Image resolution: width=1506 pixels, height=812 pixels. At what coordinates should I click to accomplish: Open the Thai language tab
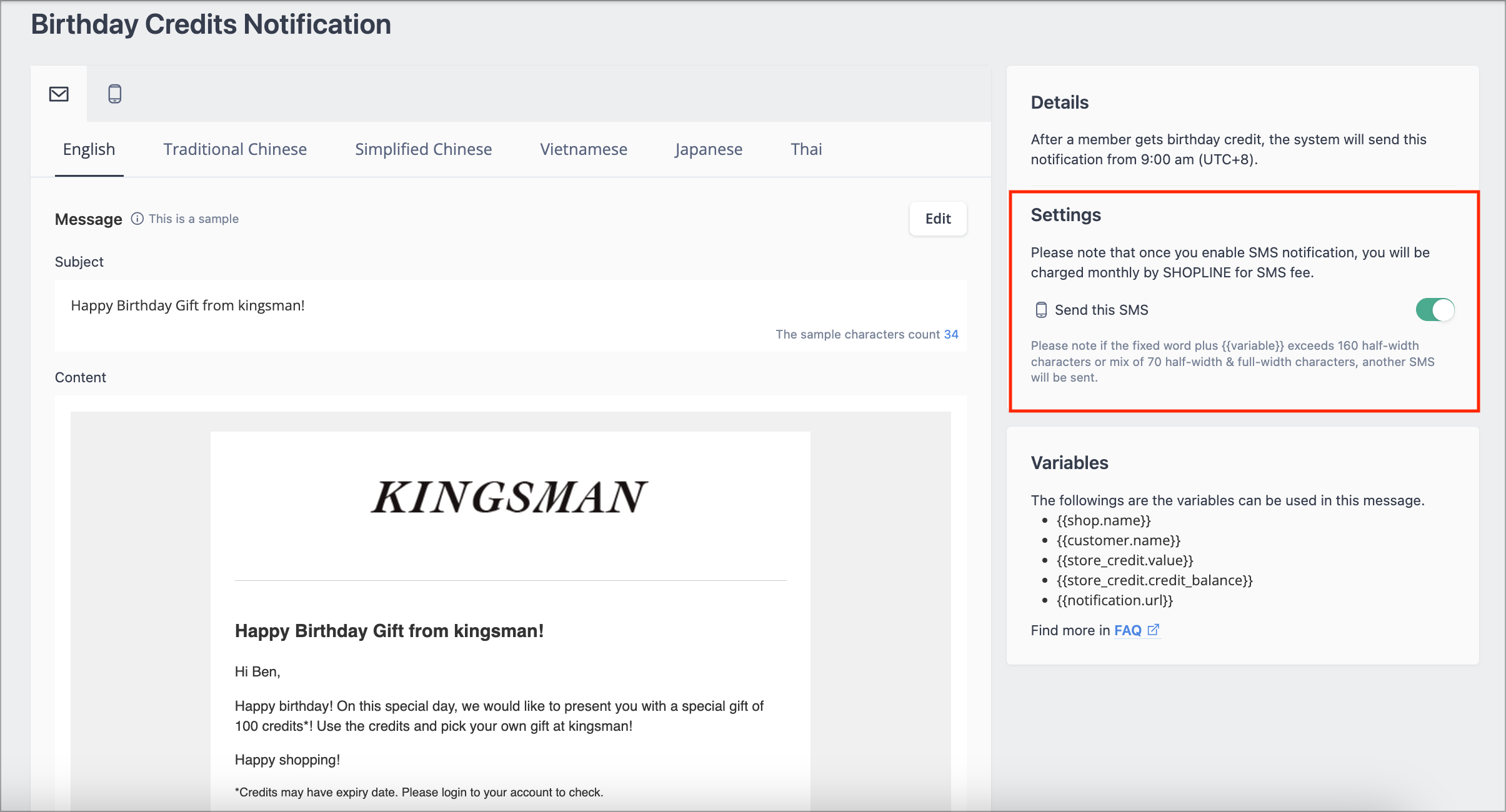806,149
